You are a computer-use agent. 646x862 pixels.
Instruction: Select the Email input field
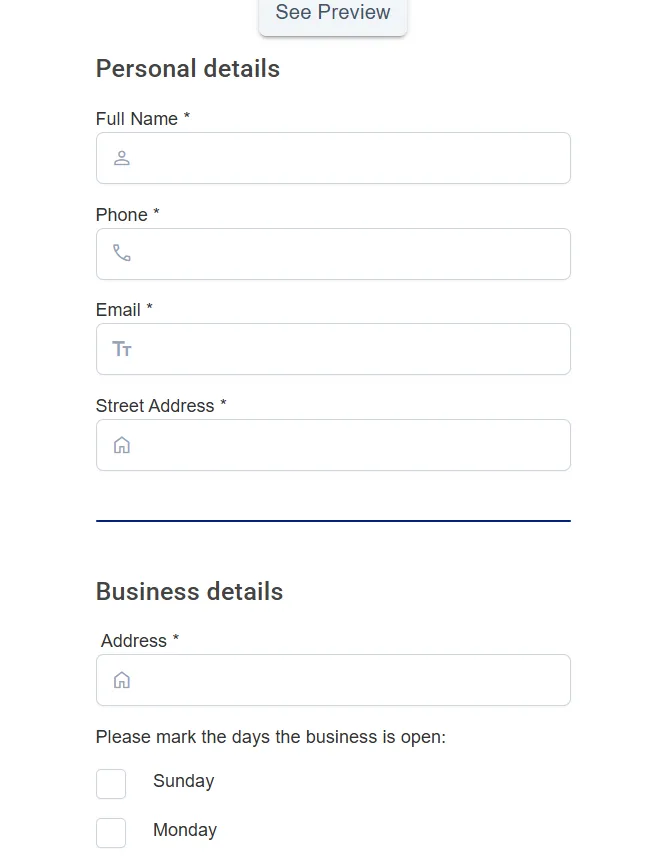click(333, 348)
